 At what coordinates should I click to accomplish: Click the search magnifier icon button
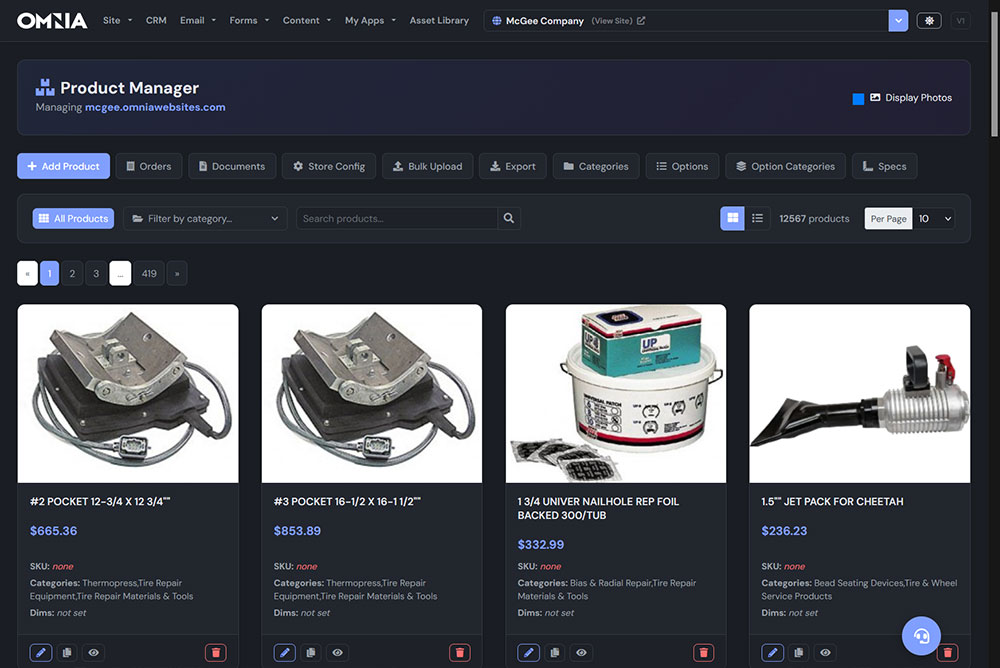(x=509, y=218)
